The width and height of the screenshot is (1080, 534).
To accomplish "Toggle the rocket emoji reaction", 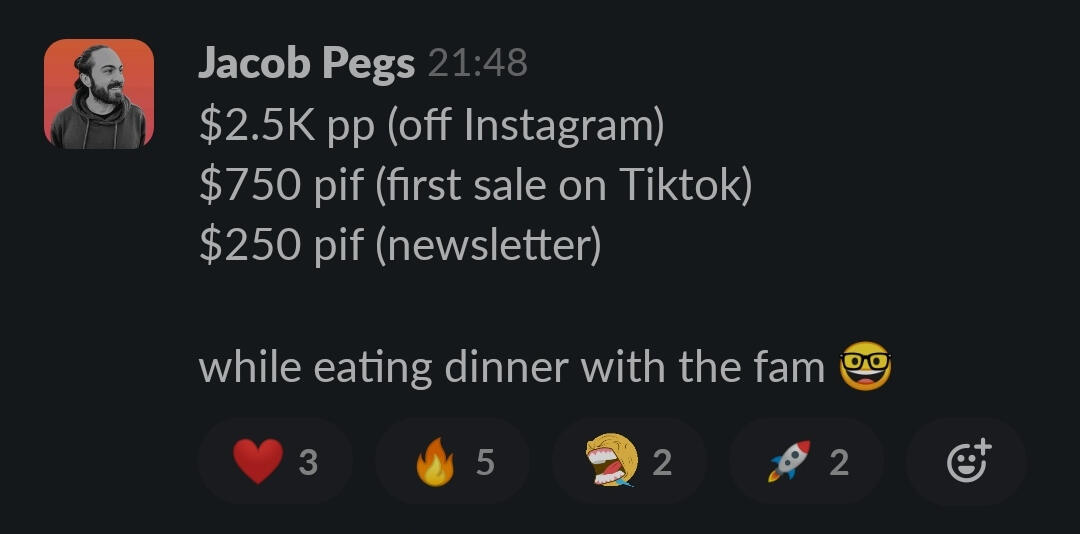I will pyautogui.click(x=789, y=462).
